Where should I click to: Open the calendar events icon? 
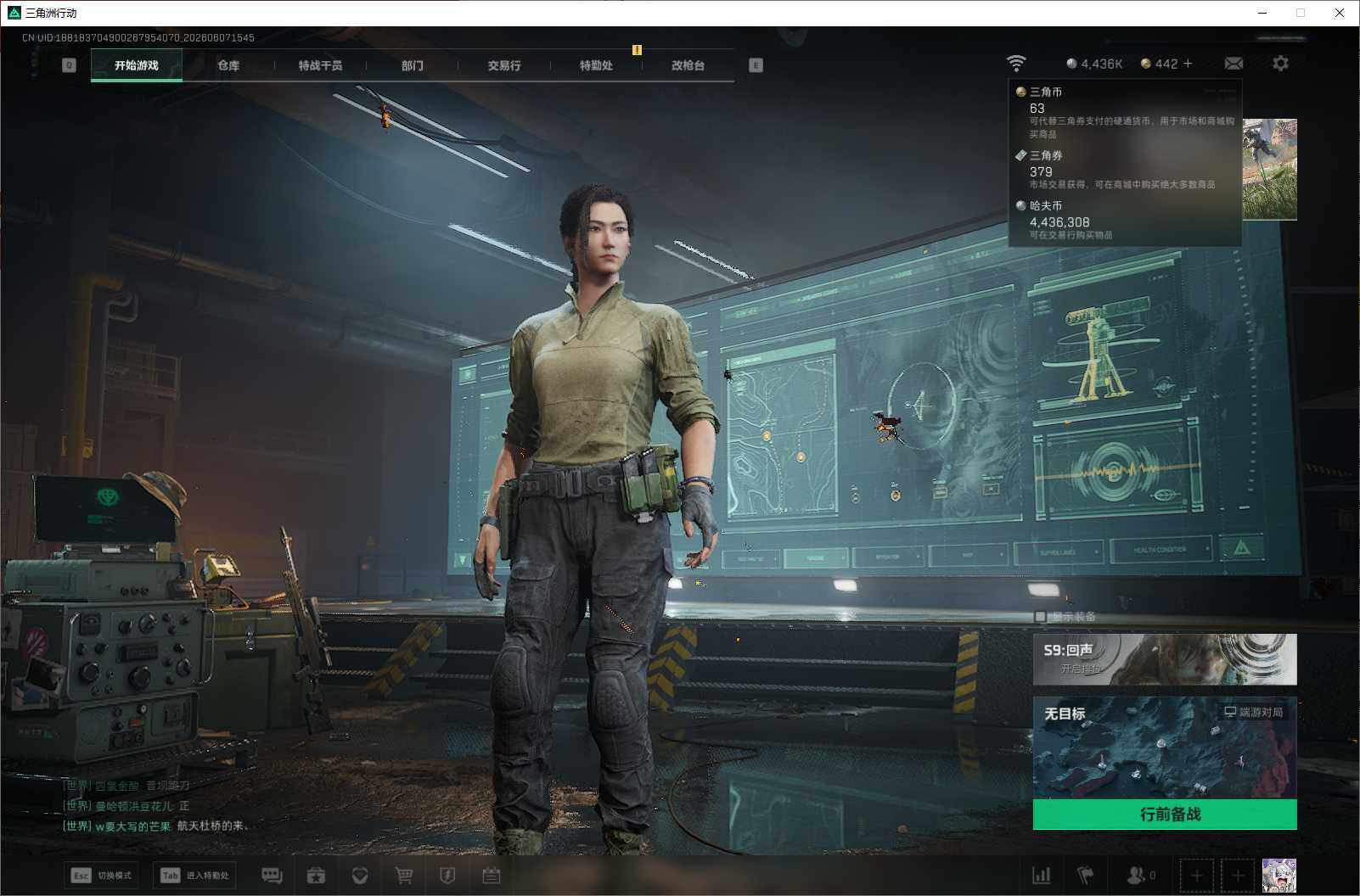(x=492, y=875)
